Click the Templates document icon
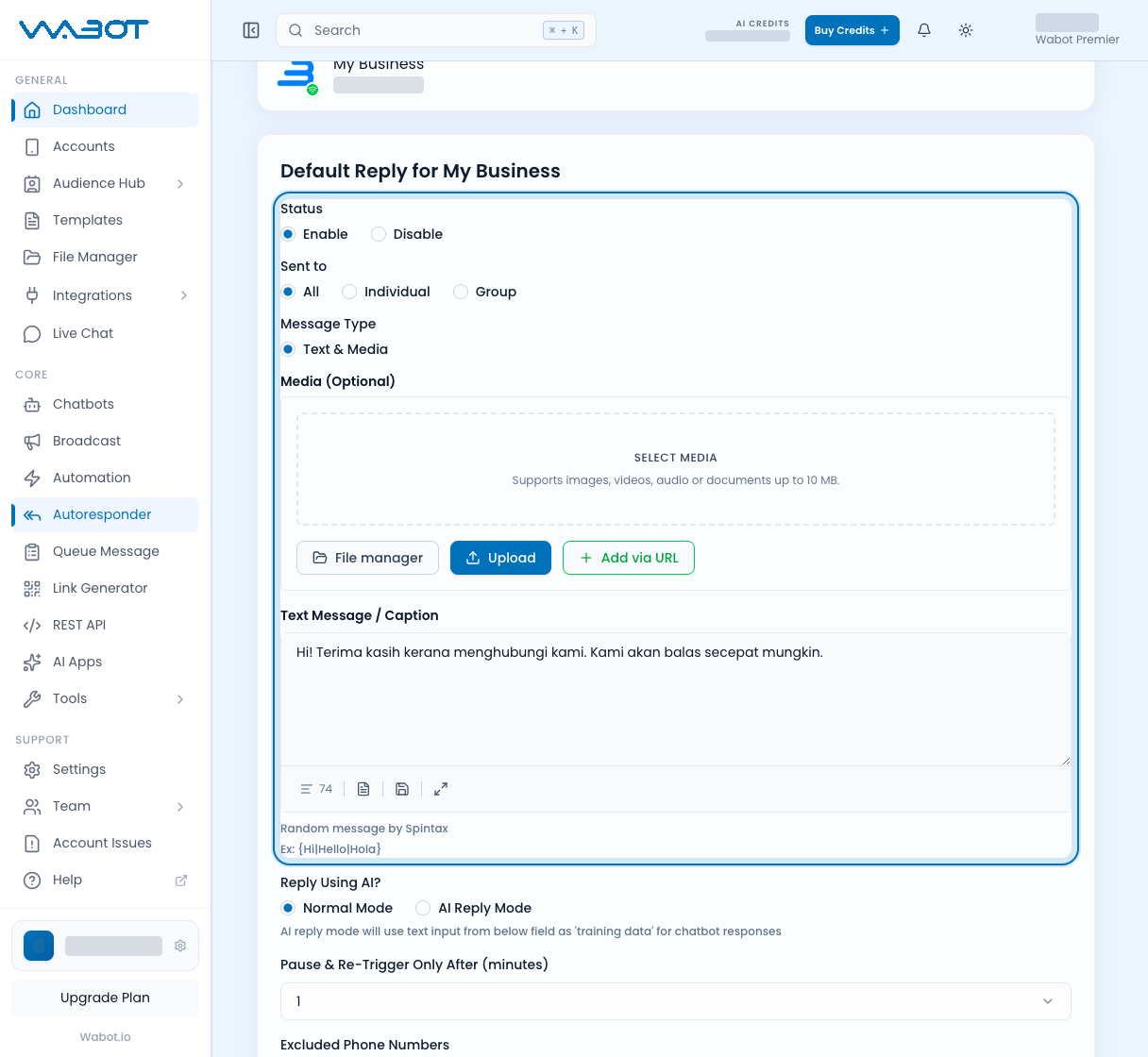Screen dimensions: 1148x1057 pyautogui.click(x=32, y=220)
